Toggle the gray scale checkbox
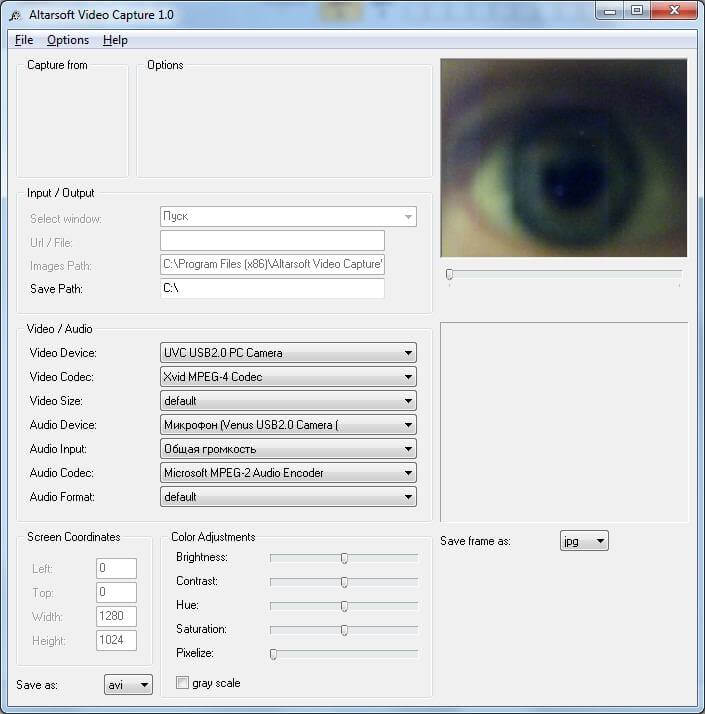705x714 pixels. pyautogui.click(x=182, y=683)
